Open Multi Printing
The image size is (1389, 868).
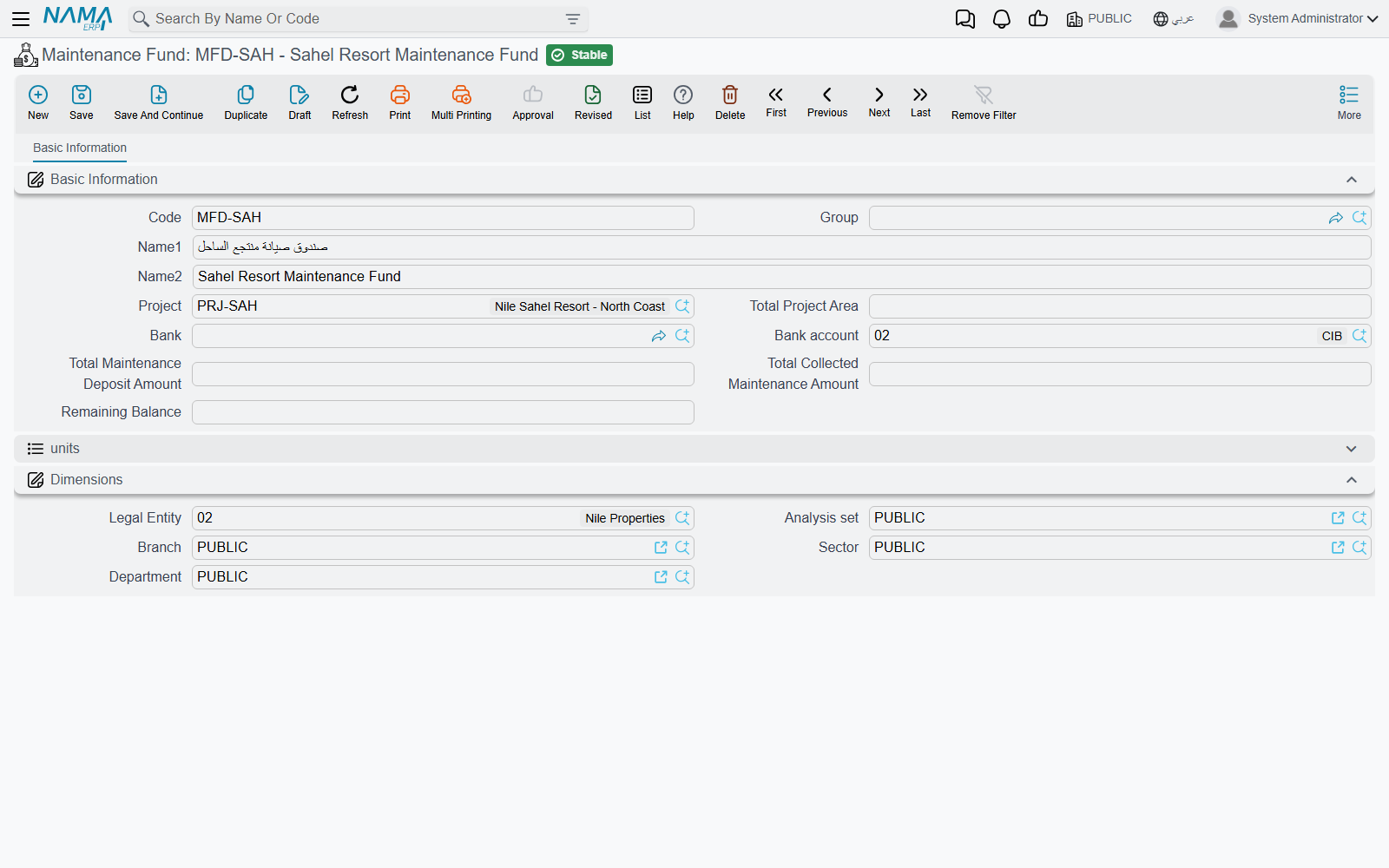[461, 102]
